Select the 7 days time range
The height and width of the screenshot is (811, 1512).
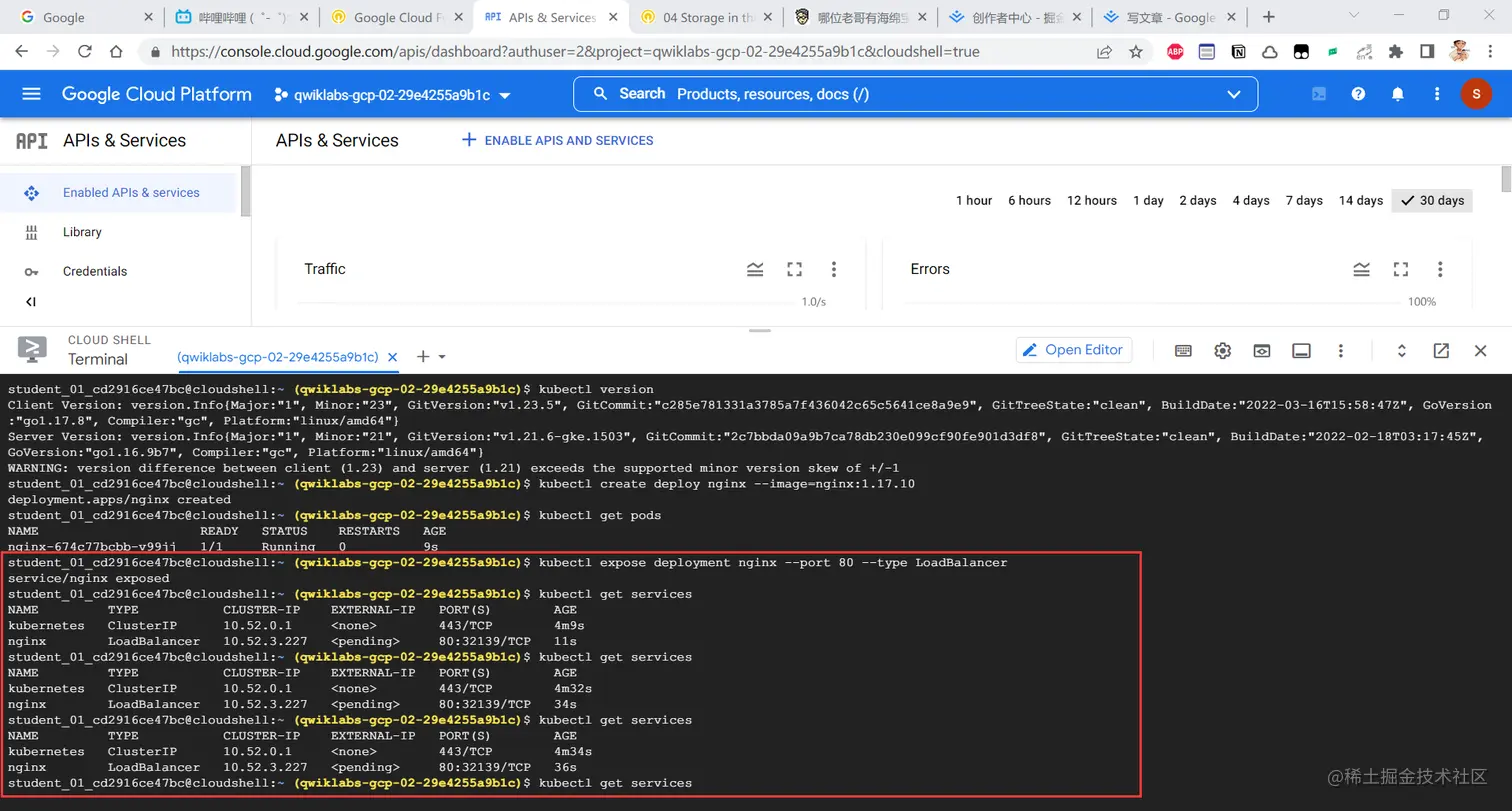(1304, 201)
